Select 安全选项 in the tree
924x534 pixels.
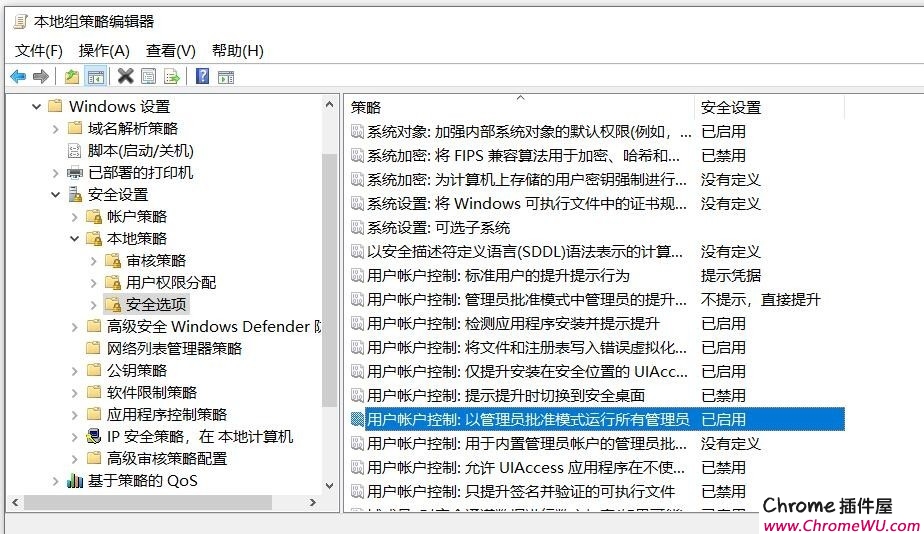[x=156, y=305]
